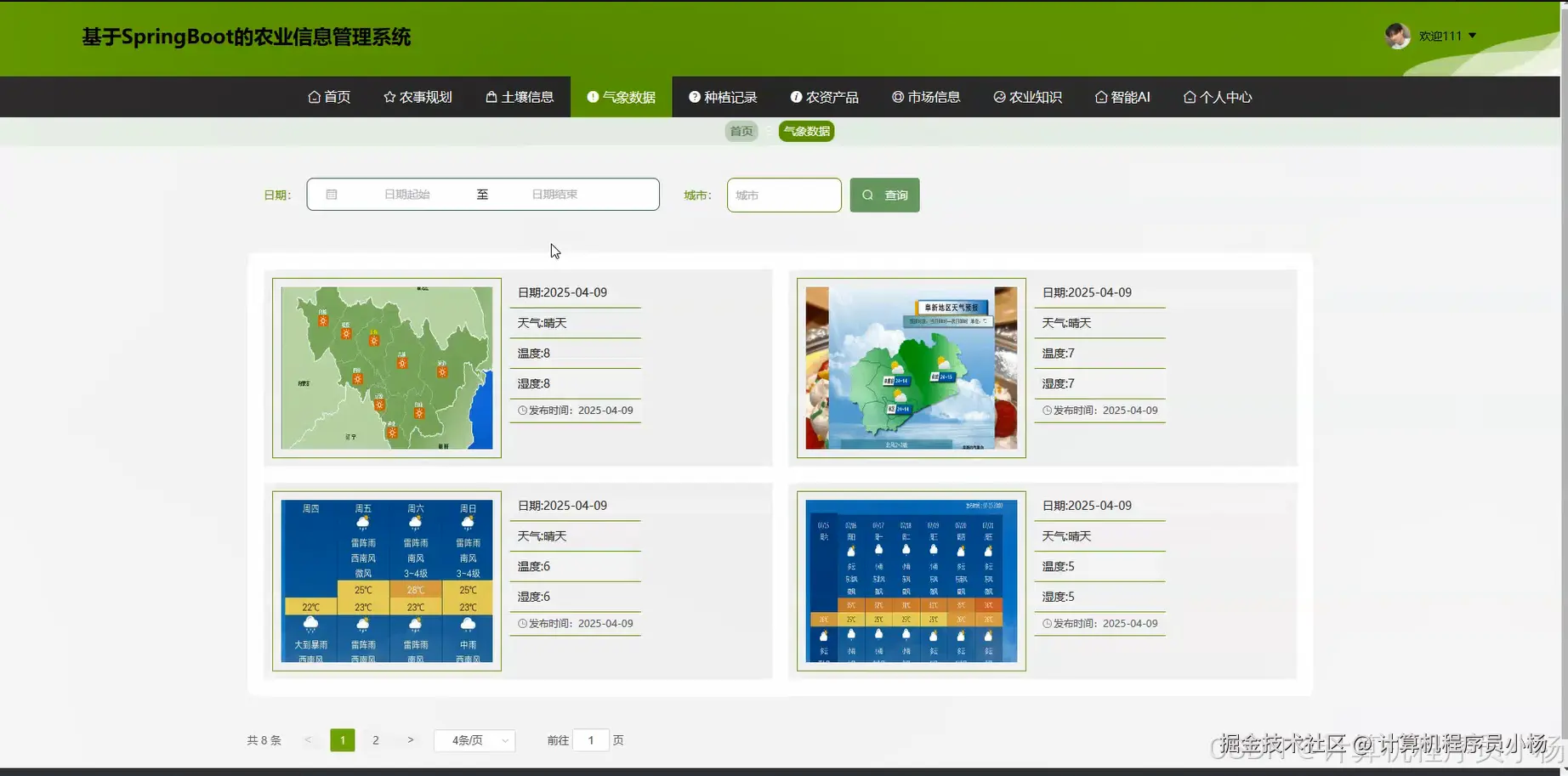1568x776 pixels.
Task: Expand the 欢迎111 user menu arrow
Action: tap(1470, 36)
